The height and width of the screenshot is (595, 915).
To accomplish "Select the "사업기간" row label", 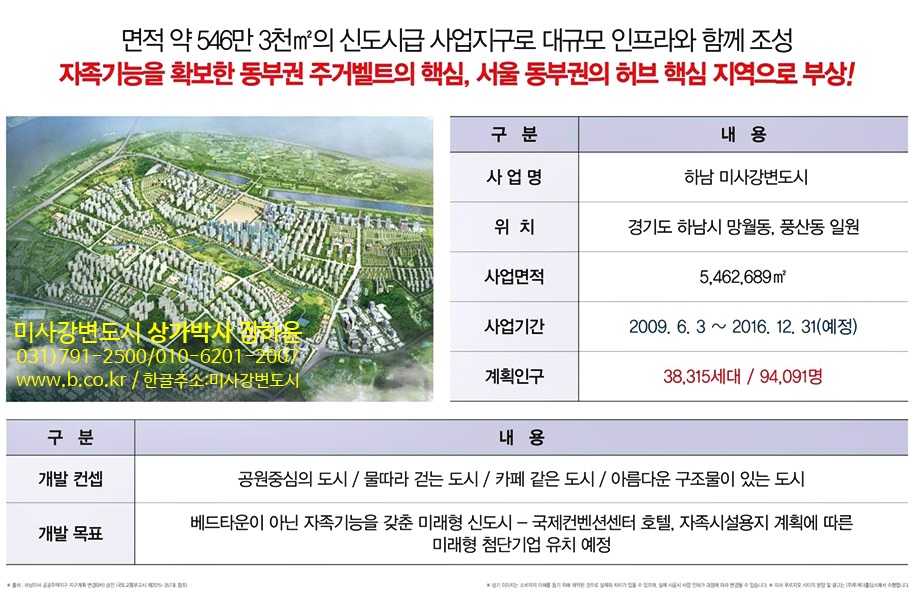I will pos(514,326).
